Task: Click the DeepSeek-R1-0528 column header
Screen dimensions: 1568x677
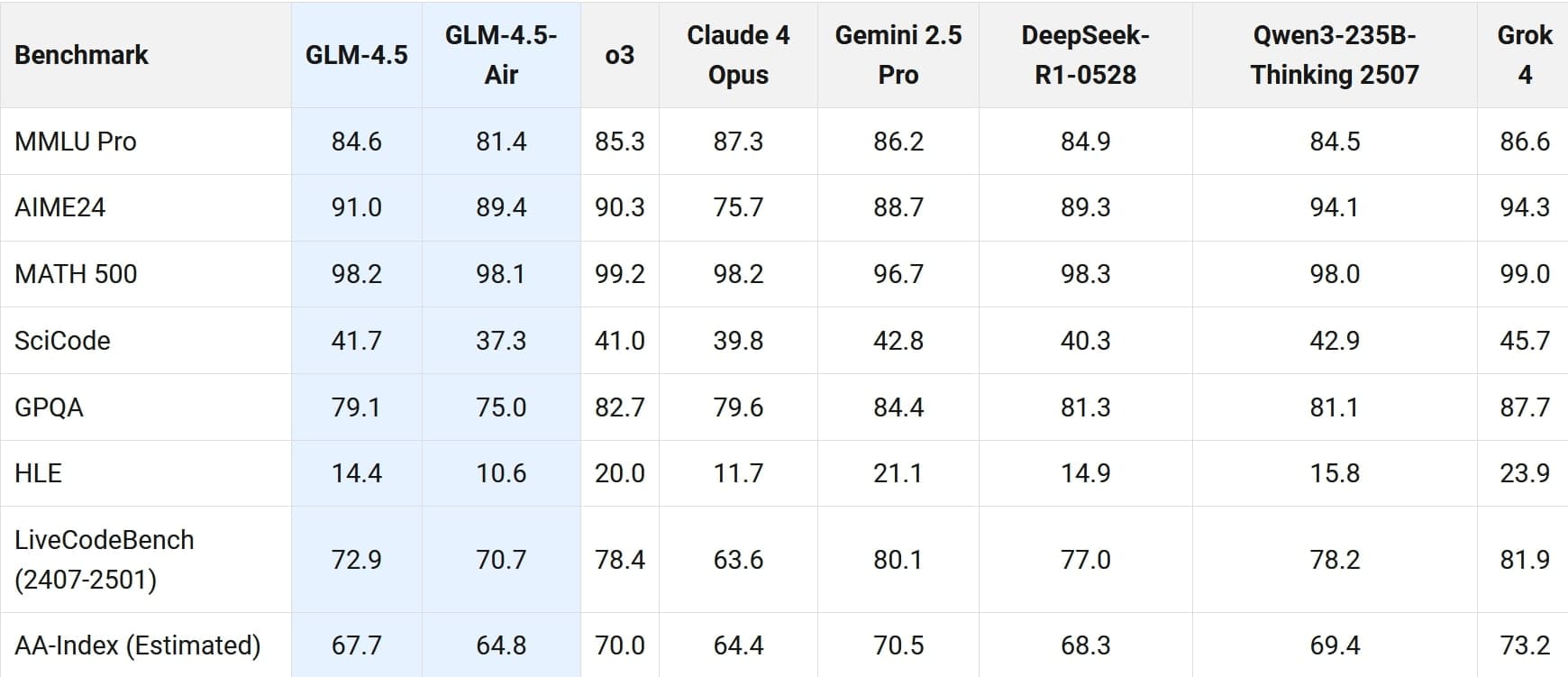Action: point(1085,55)
